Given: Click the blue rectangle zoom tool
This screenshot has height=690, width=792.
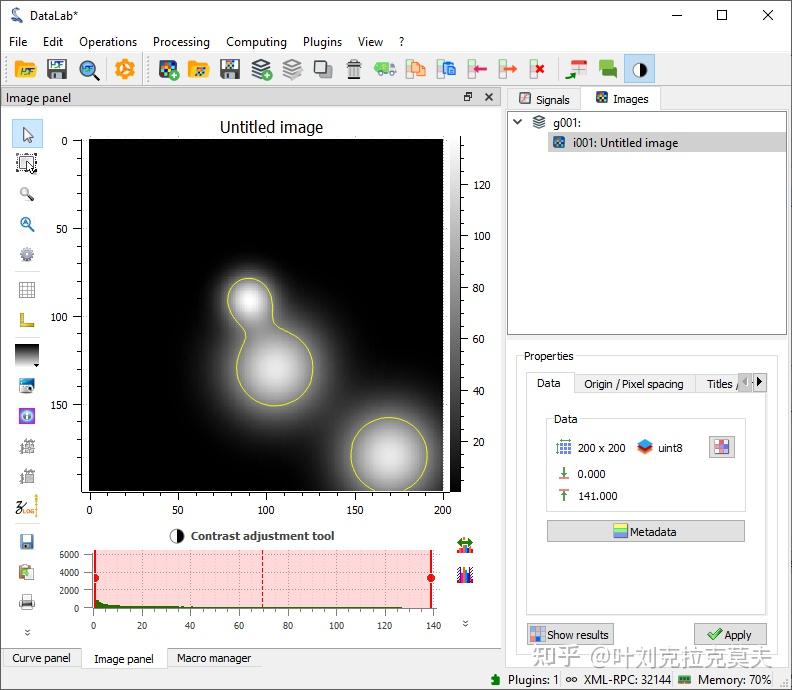Looking at the screenshot, I should [x=27, y=224].
